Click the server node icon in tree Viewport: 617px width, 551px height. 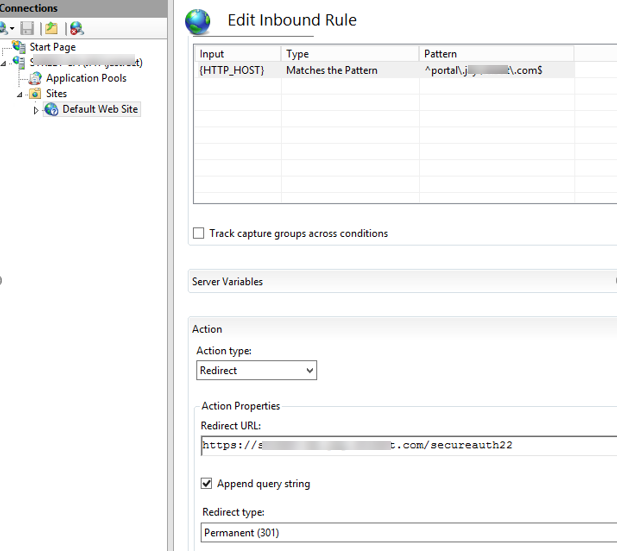coord(19,62)
